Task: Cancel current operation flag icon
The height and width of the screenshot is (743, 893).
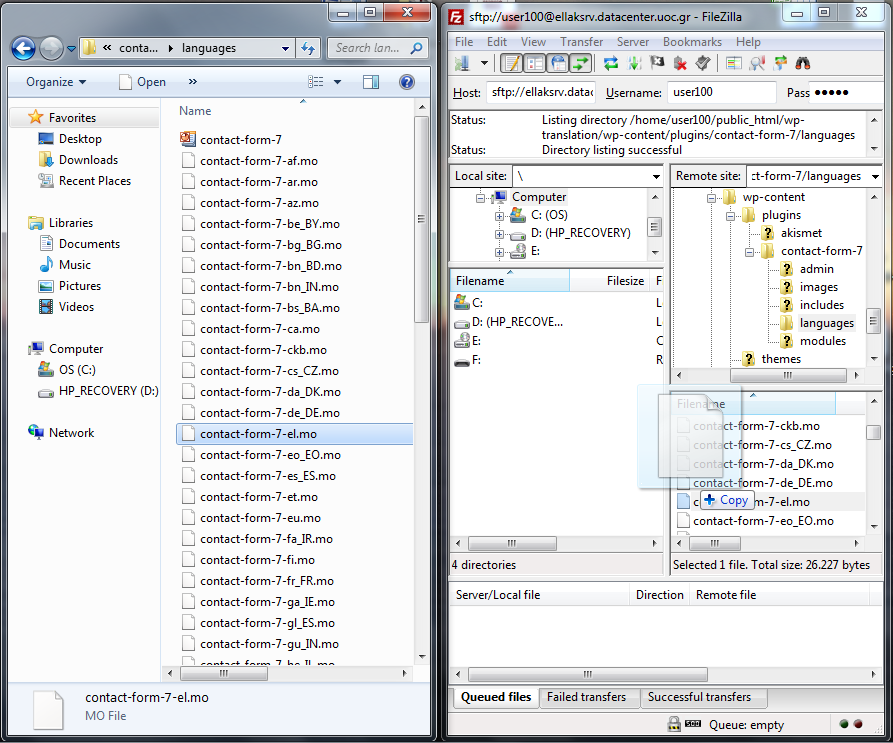Action: 657,63
